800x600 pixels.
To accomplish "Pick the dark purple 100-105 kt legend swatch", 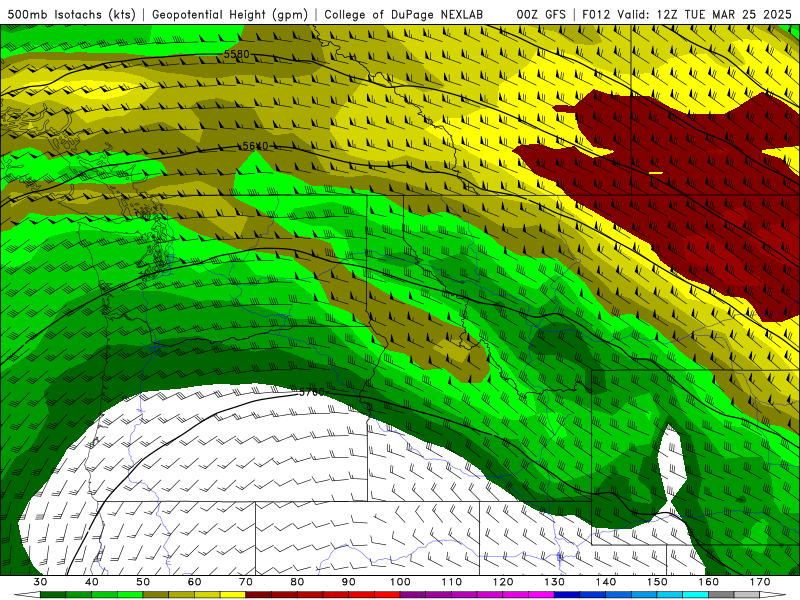I will tap(412, 594).
